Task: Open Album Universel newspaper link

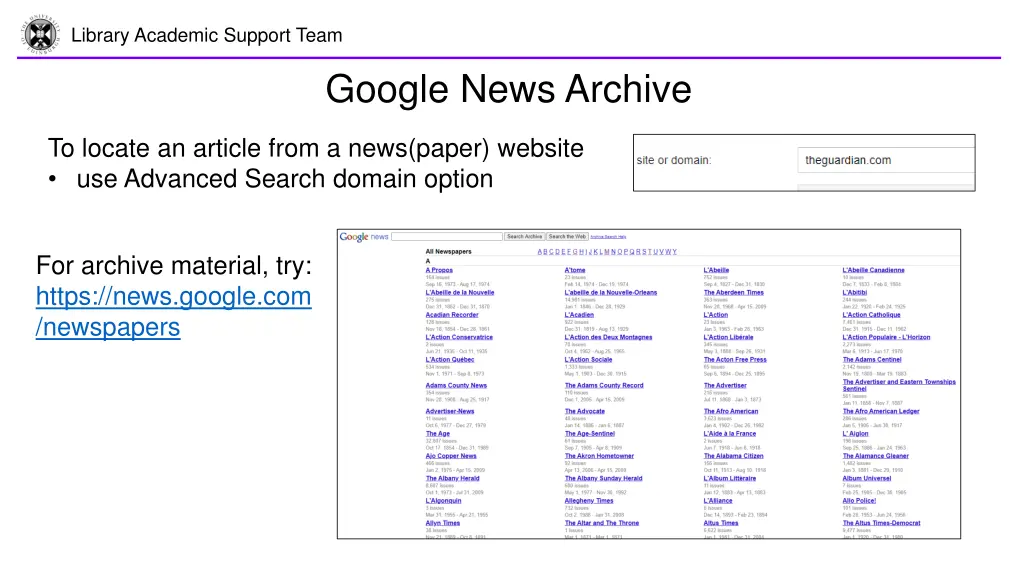Action: (x=867, y=479)
